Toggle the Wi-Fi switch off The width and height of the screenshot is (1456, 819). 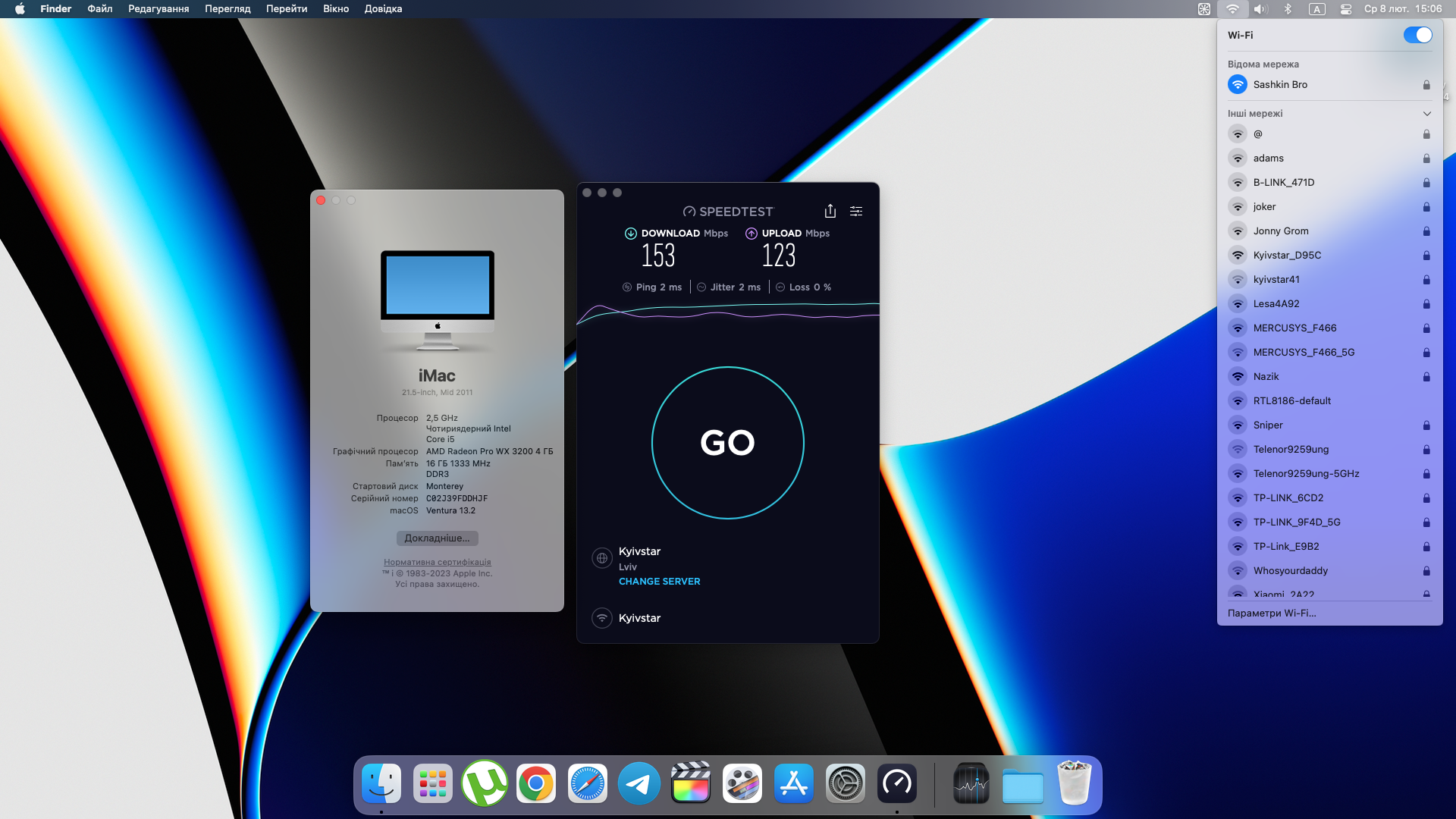tap(1417, 35)
